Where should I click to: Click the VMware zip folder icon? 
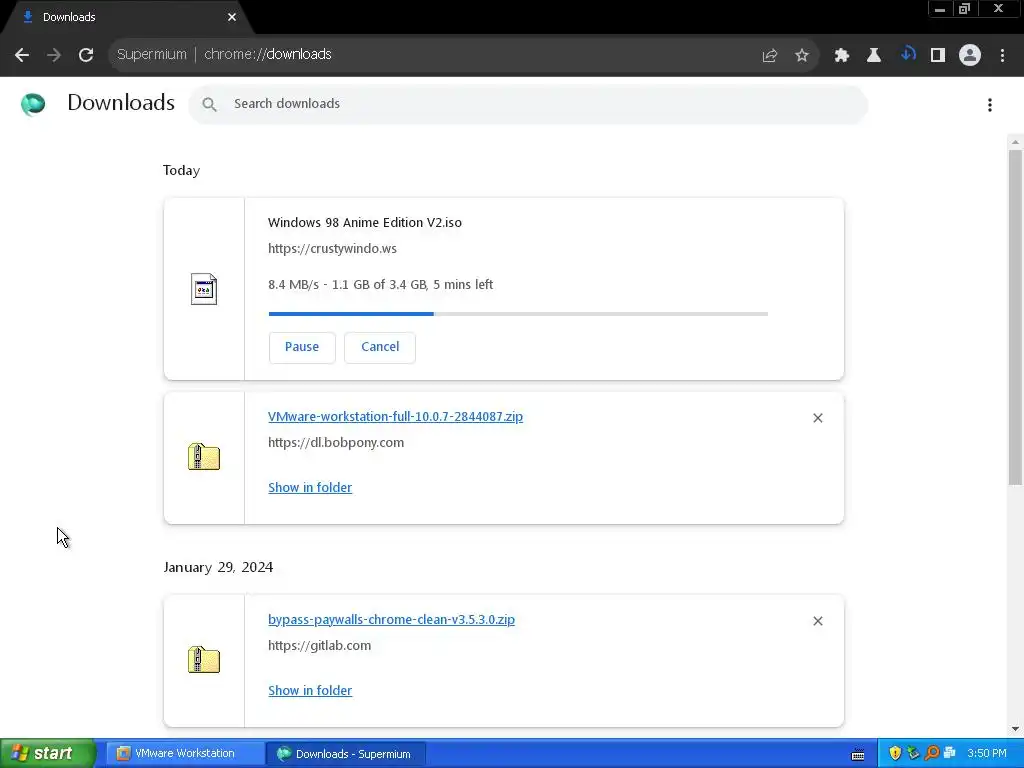point(204,456)
